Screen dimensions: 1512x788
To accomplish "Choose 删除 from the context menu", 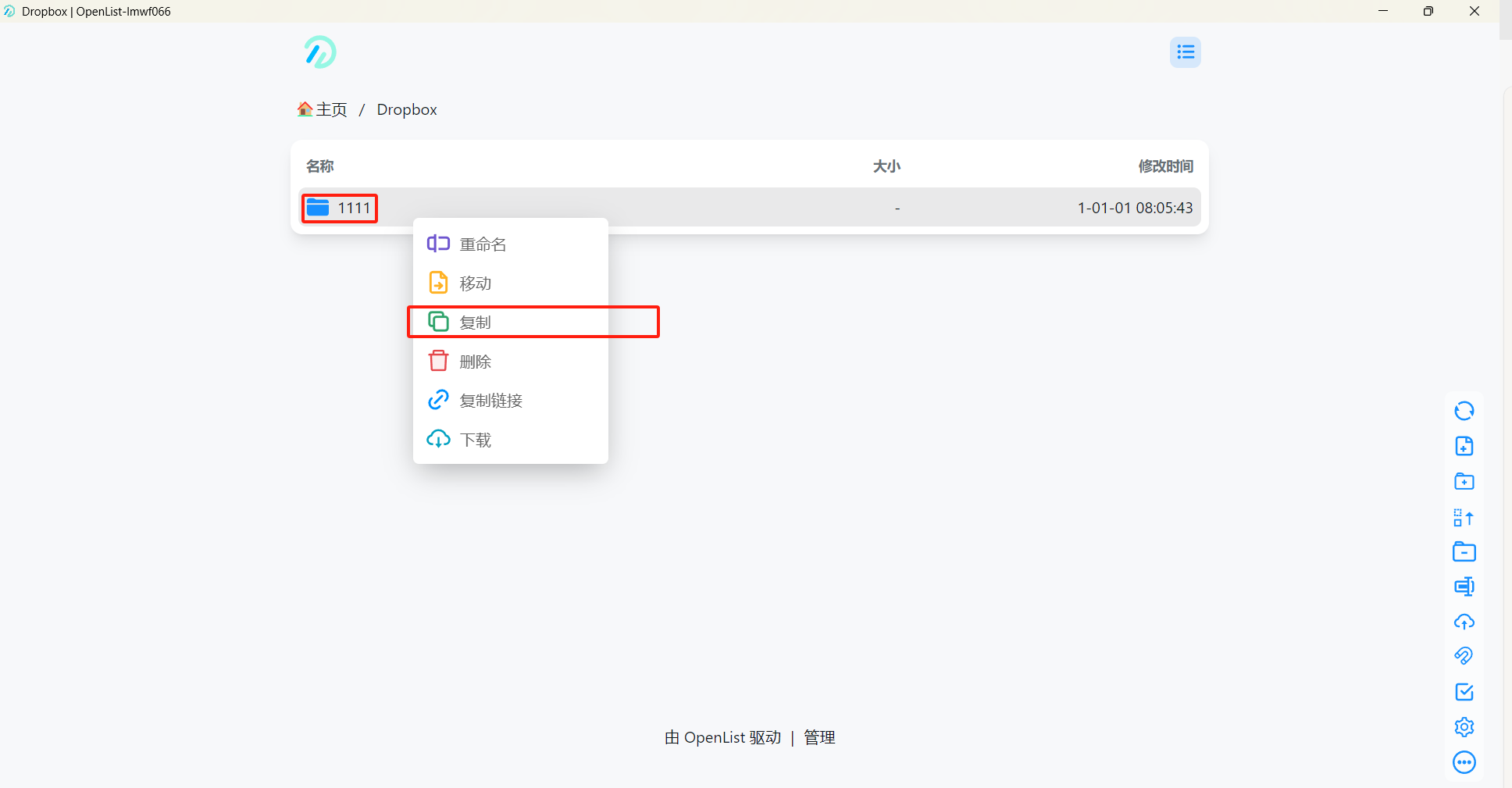I will pyautogui.click(x=511, y=362).
